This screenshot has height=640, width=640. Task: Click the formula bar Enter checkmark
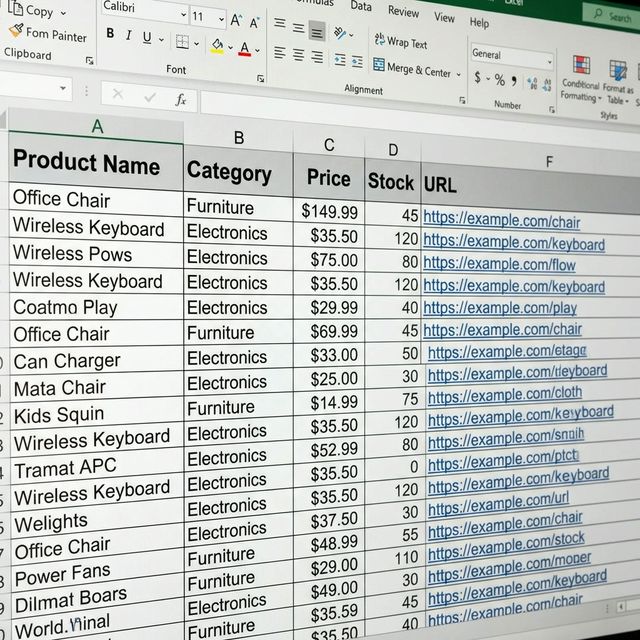(150, 97)
